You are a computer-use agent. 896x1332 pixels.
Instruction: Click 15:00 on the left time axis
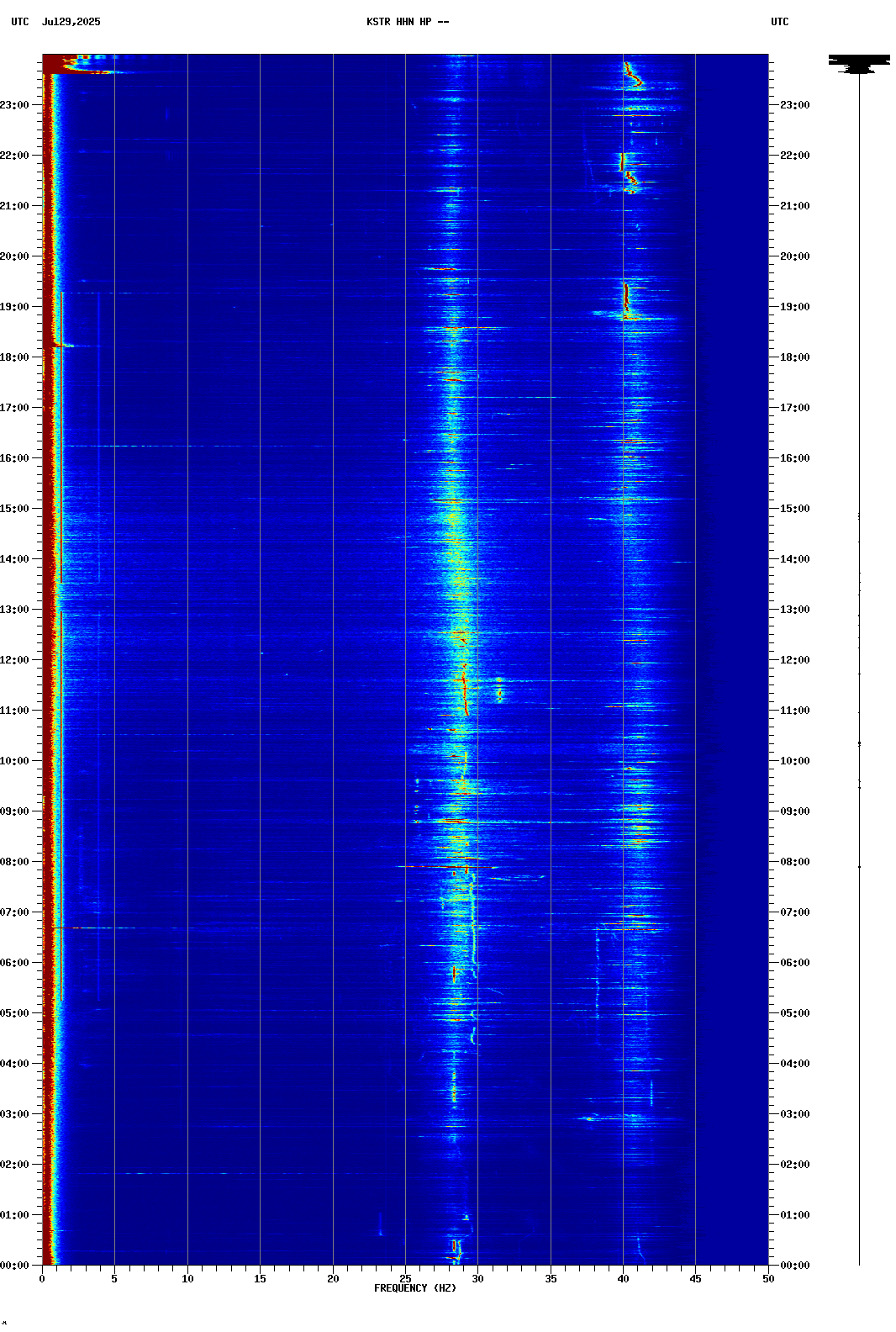pos(14,509)
